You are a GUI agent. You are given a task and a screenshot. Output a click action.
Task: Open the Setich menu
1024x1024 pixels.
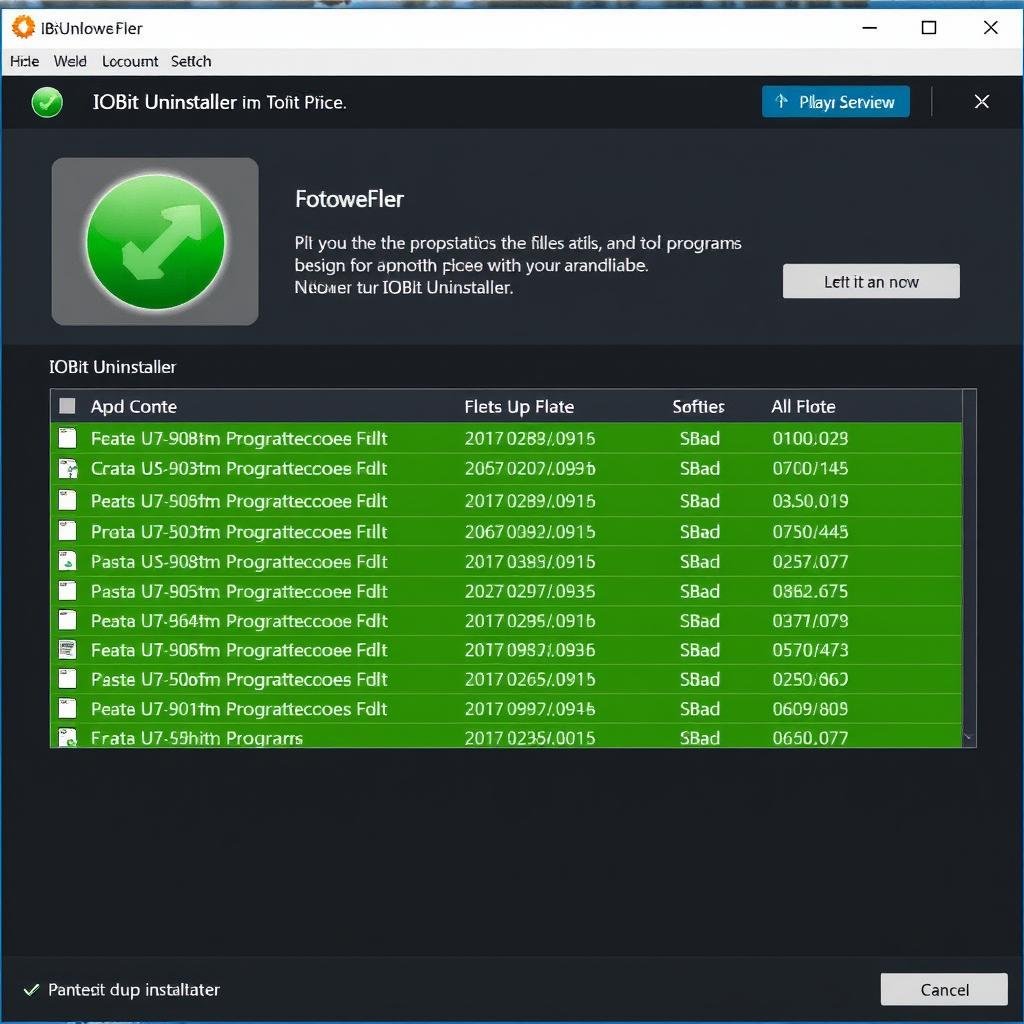(191, 61)
